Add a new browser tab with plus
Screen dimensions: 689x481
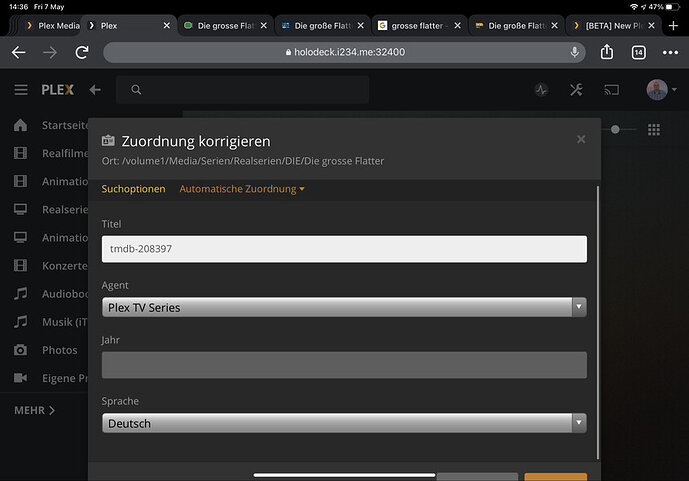click(673, 26)
